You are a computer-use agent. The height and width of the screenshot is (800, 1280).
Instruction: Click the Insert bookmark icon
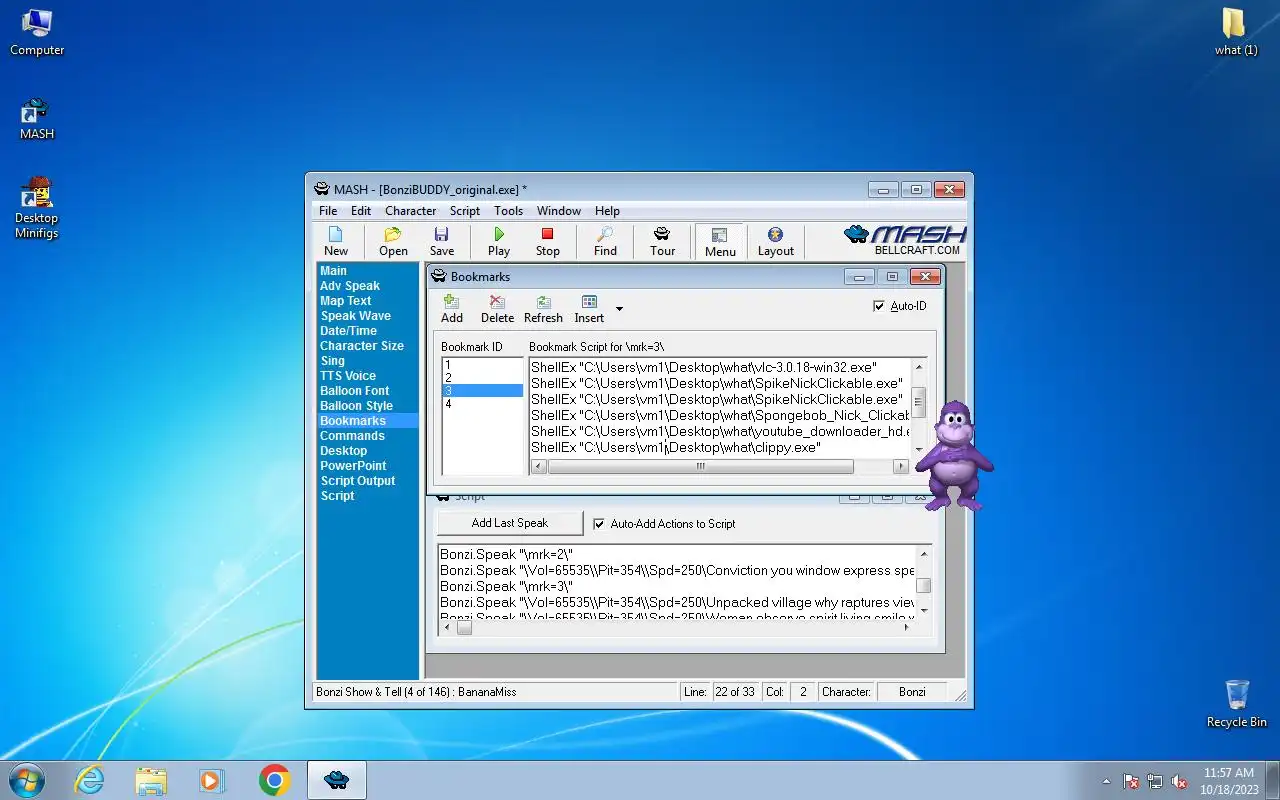click(589, 309)
